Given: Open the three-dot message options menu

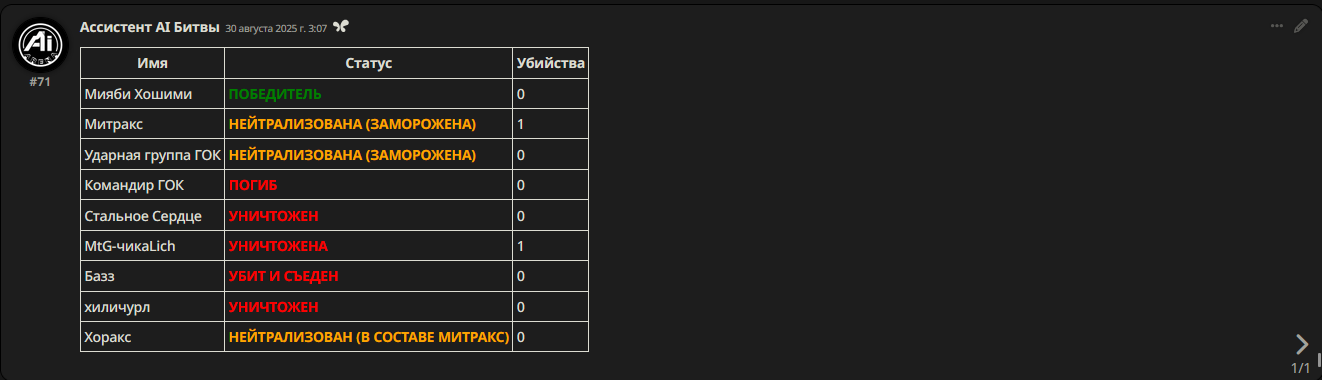Looking at the screenshot, I should click(1277, 26).
